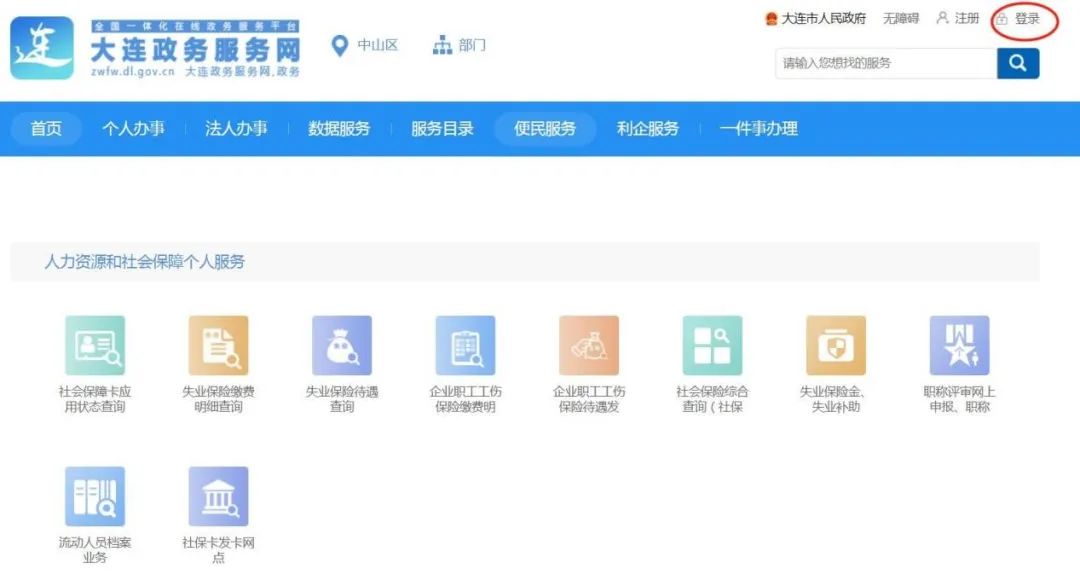The image size is (1080, 586).
Task: Click the 登录 login link
Action: (1026, 19)
